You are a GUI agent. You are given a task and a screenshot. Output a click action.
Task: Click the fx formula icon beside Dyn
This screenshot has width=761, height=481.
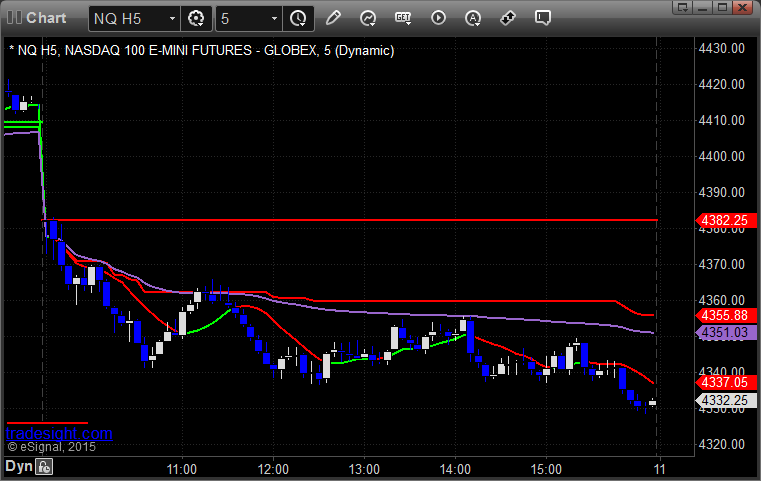point(44,467)
